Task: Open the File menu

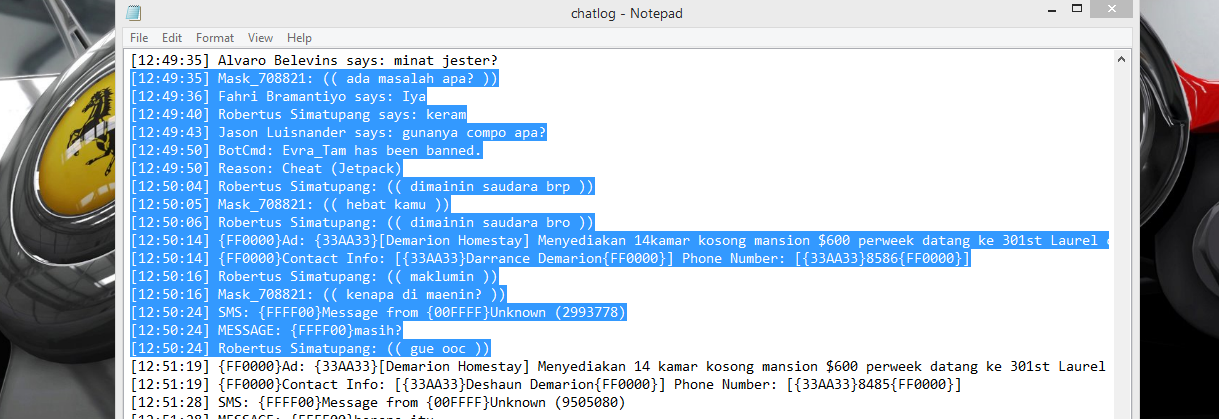Action: point(139,38)
